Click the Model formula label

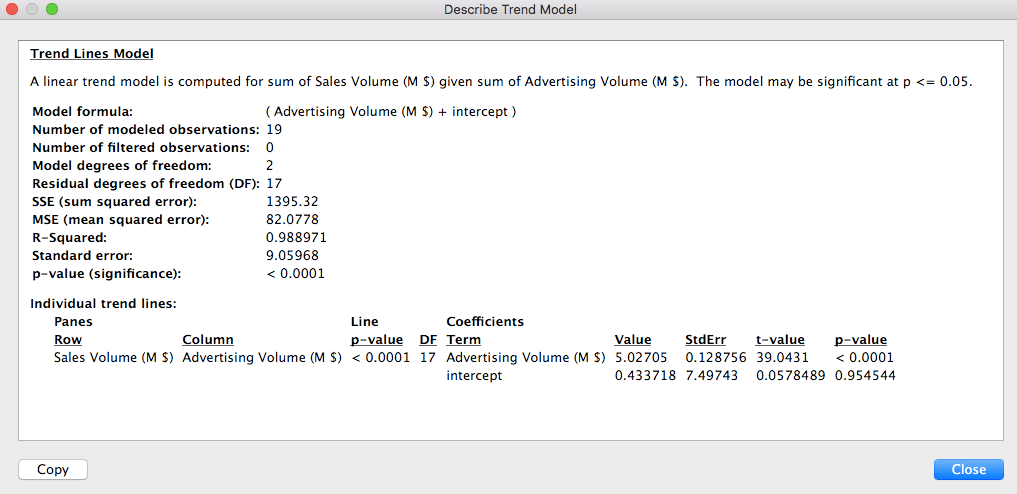click(x=82, y=112)
